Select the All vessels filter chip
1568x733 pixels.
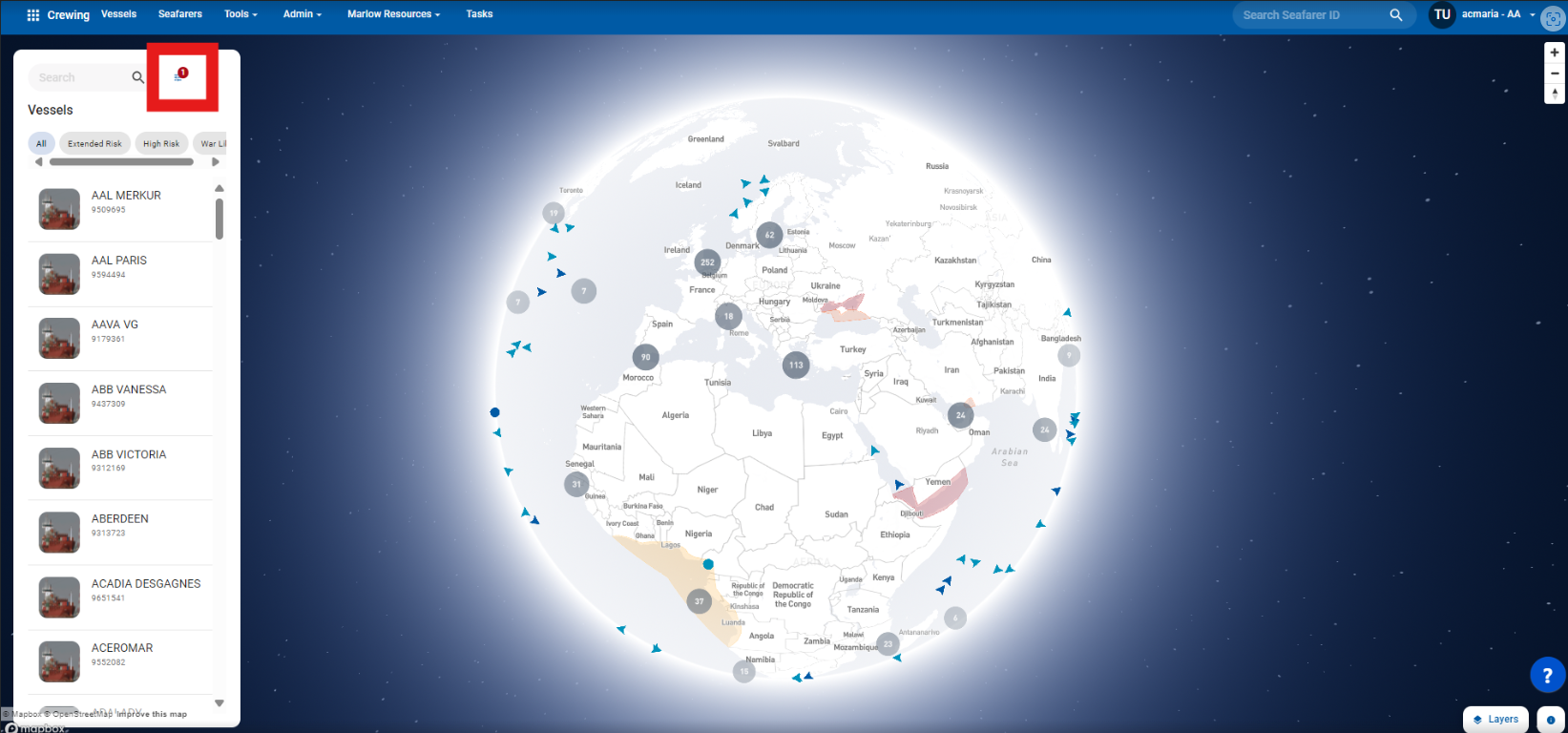[41, 144]
